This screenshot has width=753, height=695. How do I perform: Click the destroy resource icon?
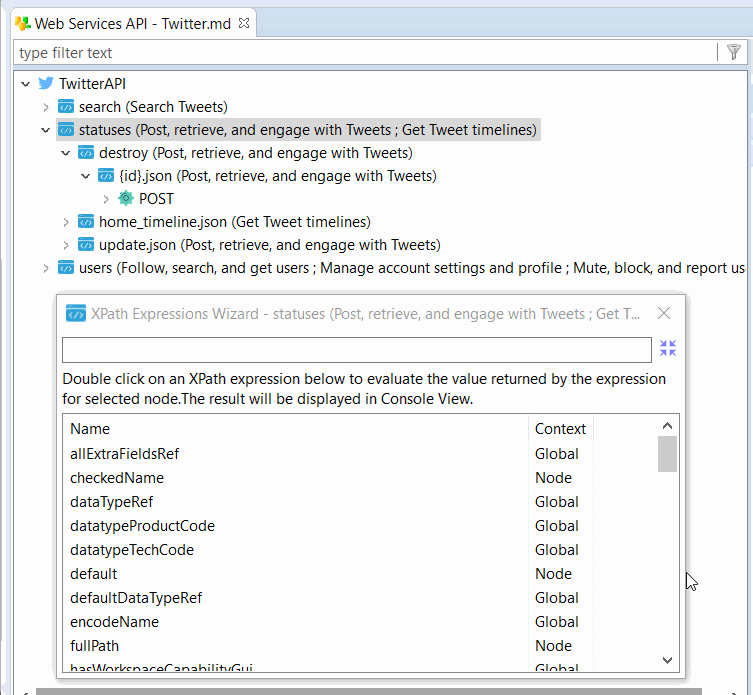click(x=86, y=152)
